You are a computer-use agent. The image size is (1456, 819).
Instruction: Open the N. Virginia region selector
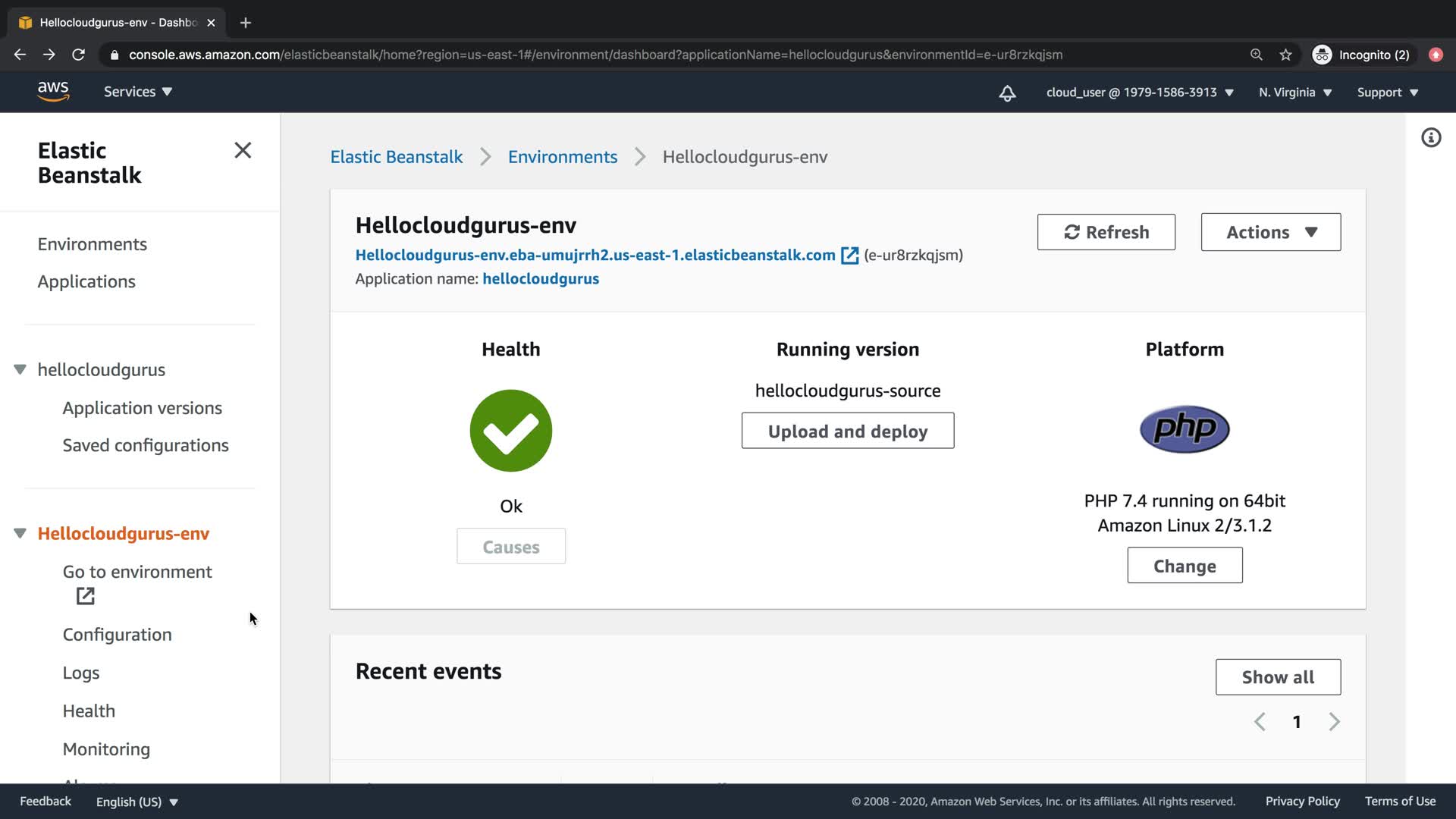point(1294,93)
